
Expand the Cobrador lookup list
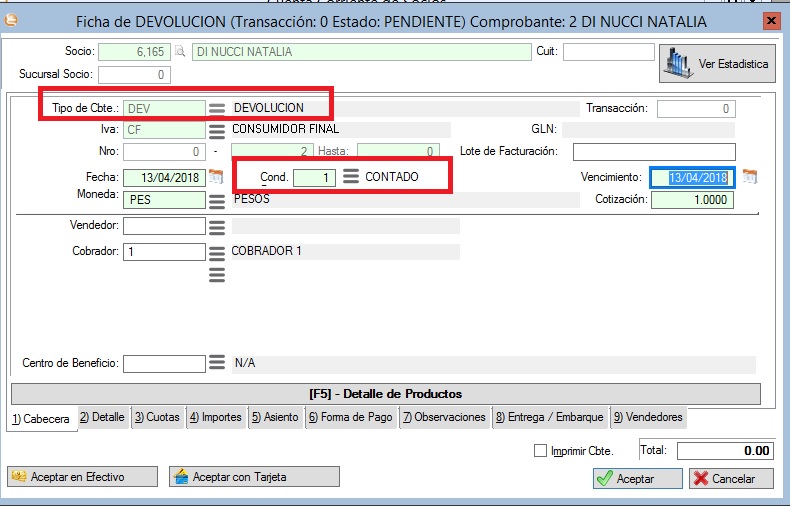coord(217,252)
